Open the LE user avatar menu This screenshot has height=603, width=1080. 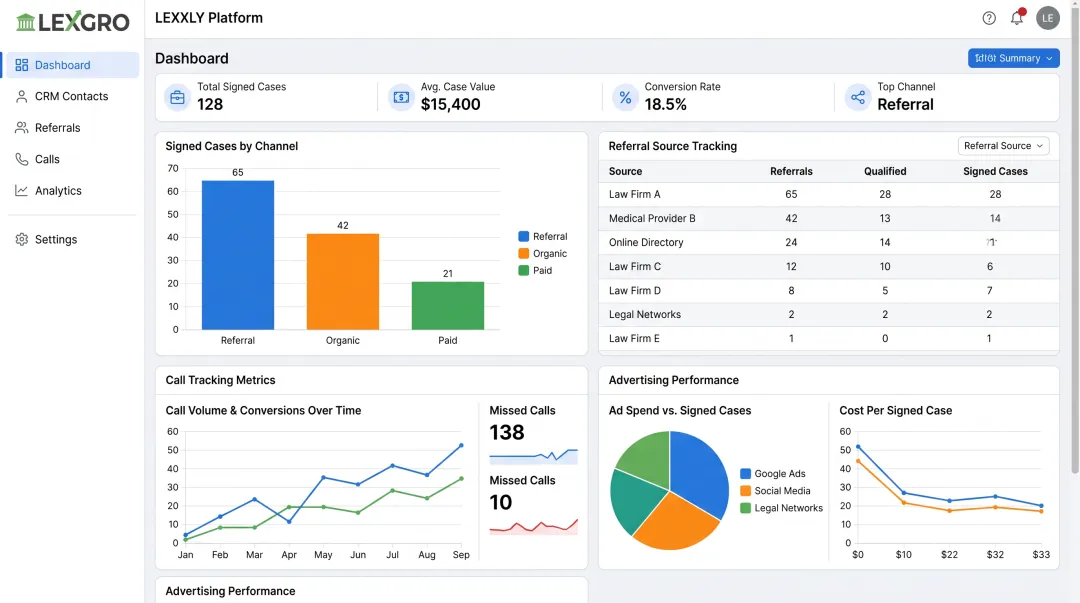point(1048,19)
